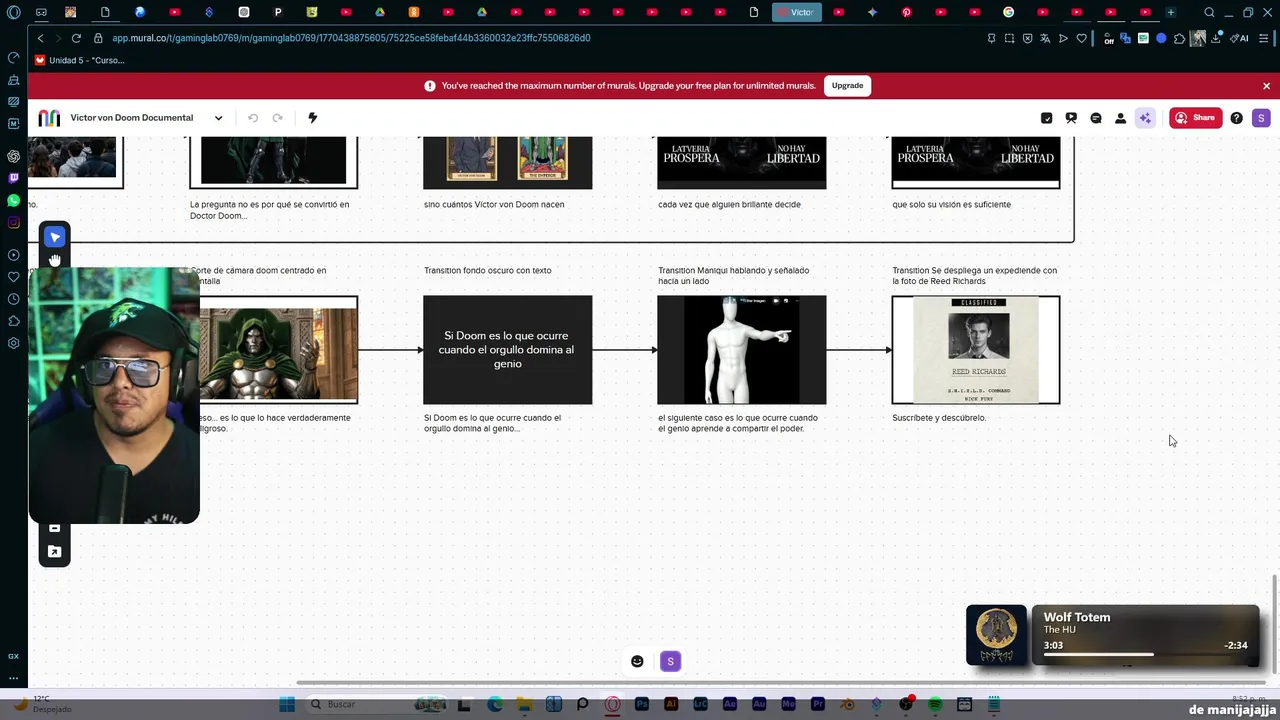Go back in the browser
This screenshot has height=720, width=1280.
pyautogui.click(x=40, y=38)
